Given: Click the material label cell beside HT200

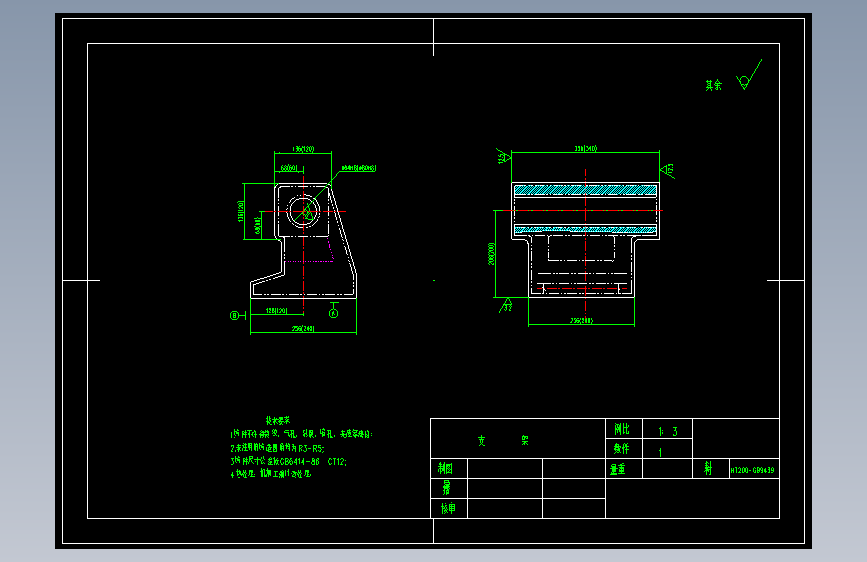Looking at the screenshot, I should click(711, 469).
